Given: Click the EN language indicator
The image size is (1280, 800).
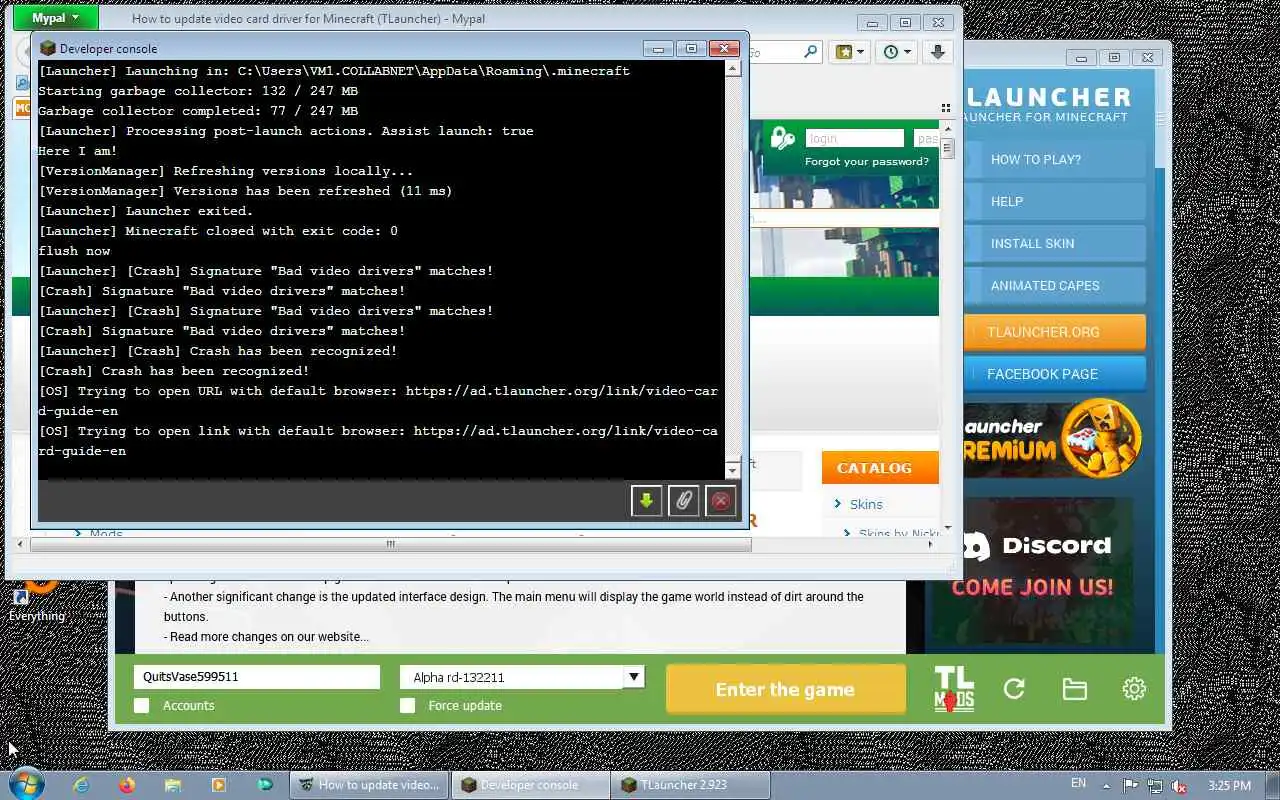Looking at the screenshot, I should 1078,784.
